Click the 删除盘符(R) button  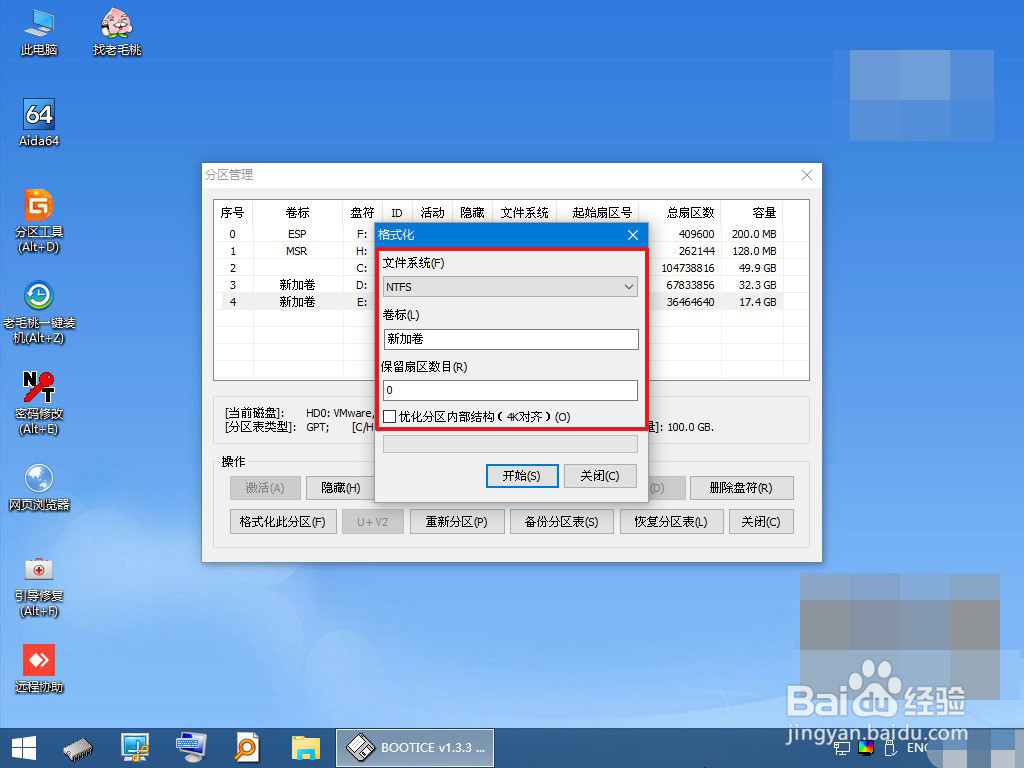tap(741, 488)
